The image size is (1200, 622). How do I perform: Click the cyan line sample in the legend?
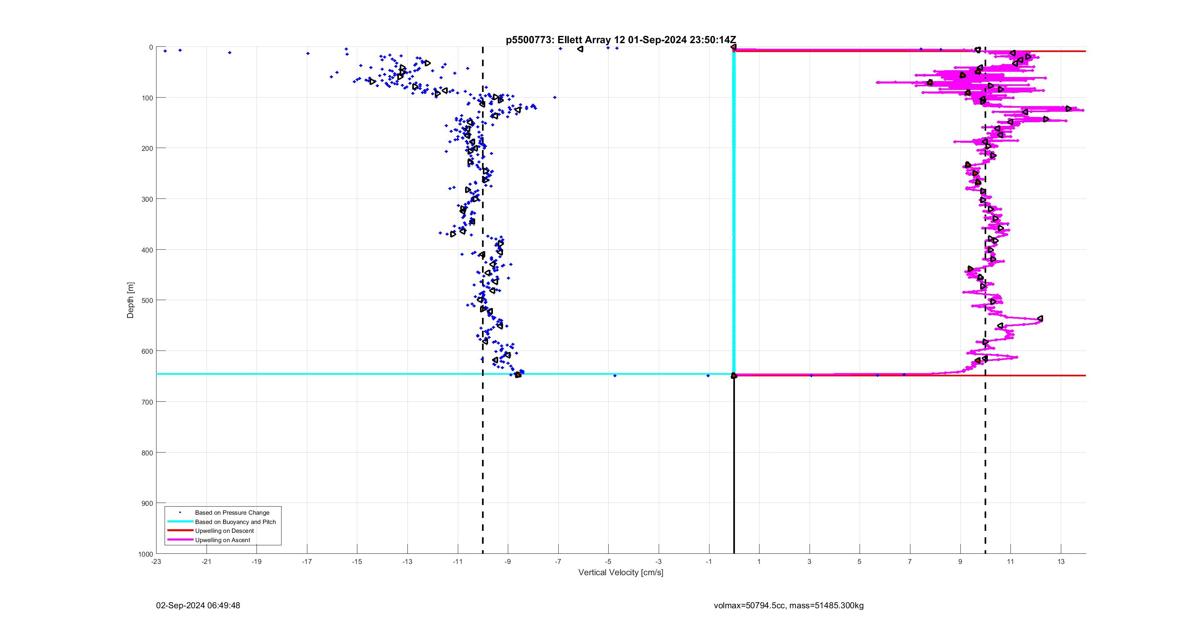179,522
